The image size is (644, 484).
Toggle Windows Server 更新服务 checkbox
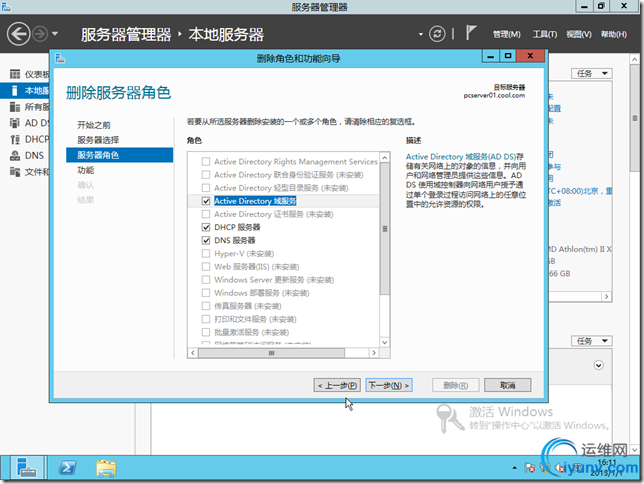tap(206, 280)
